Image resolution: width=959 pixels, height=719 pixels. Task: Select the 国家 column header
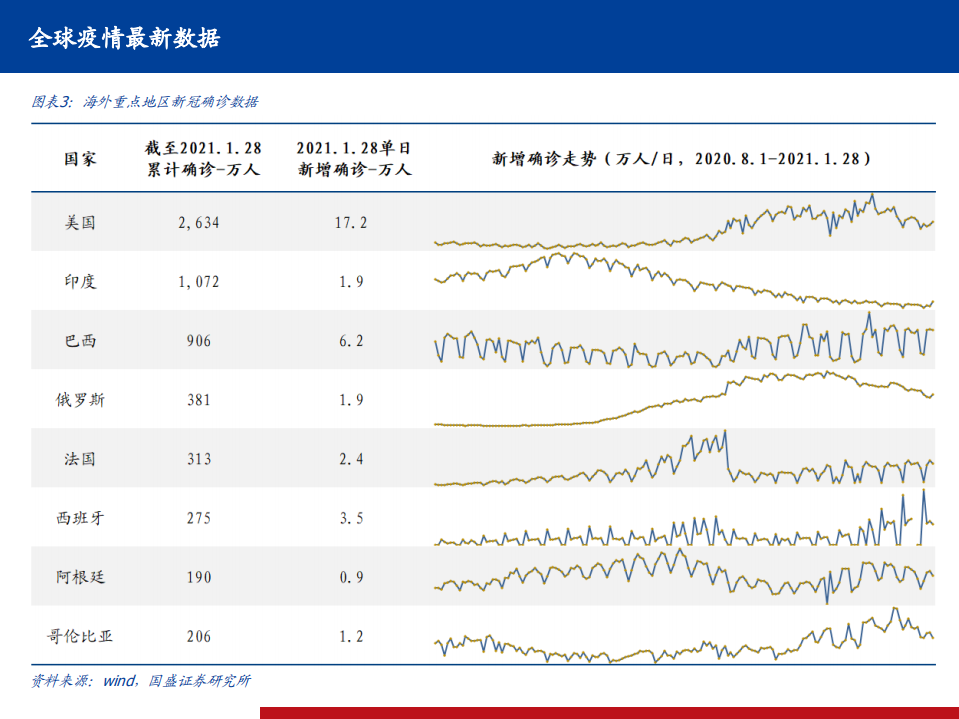[78, 159]
